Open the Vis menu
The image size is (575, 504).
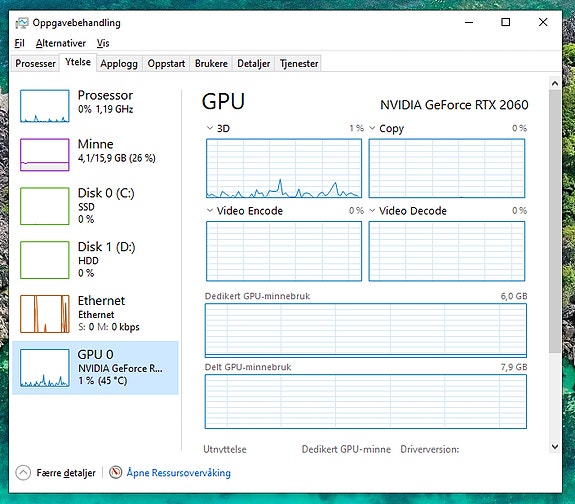click(103, 43)
